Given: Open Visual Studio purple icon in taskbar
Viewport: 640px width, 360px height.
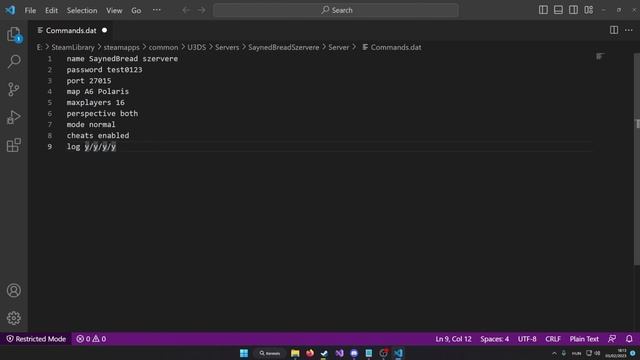Looking at the screenshot, I should 339,353.
